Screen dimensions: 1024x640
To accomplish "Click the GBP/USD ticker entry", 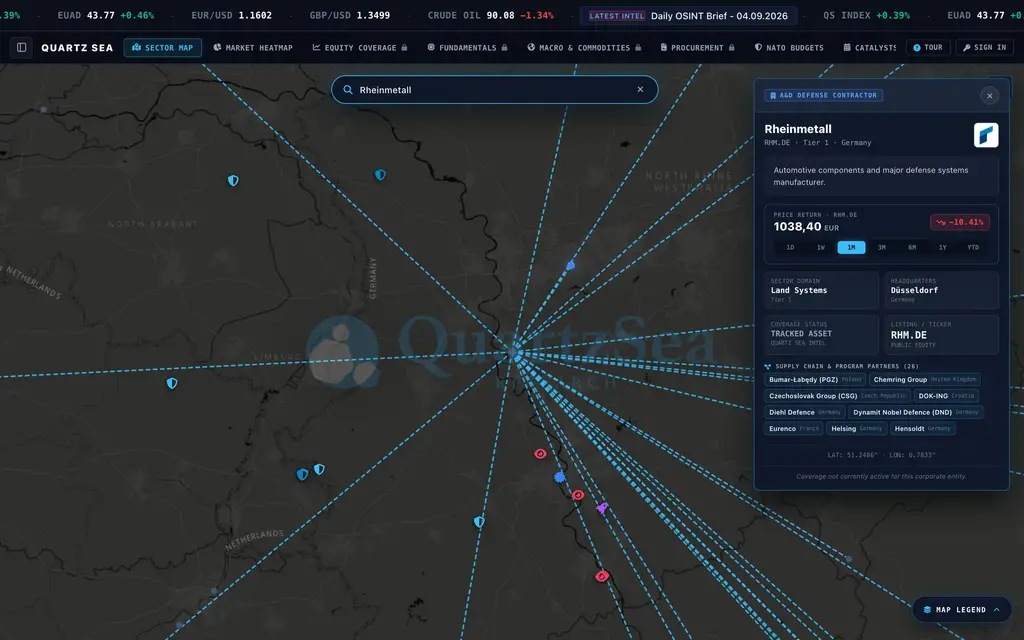I will tap(349, 15).
